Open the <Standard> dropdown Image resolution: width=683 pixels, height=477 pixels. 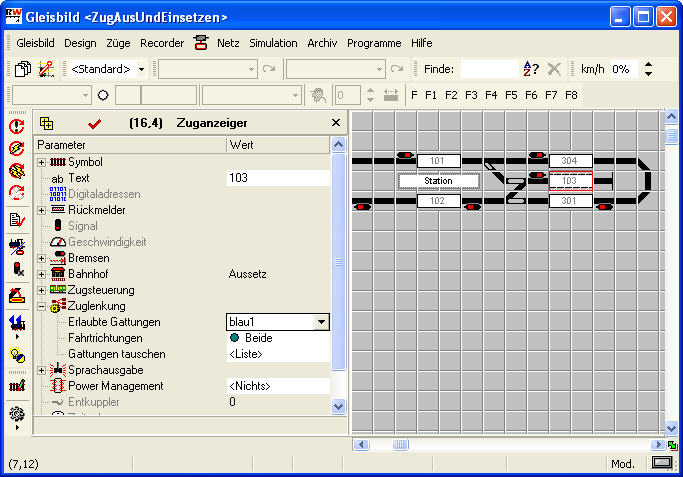pyautogui.click(x=141, y=69)
